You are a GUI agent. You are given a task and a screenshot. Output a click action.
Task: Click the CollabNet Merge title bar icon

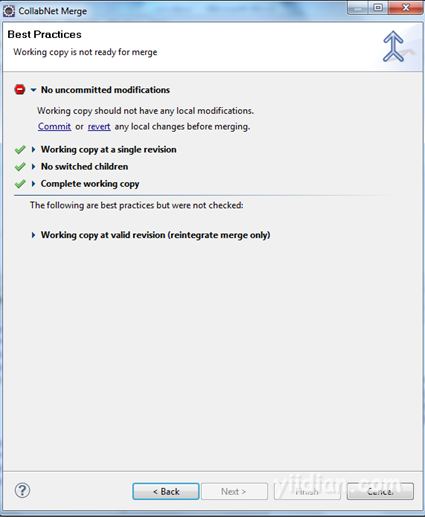[x=9, y=11]
